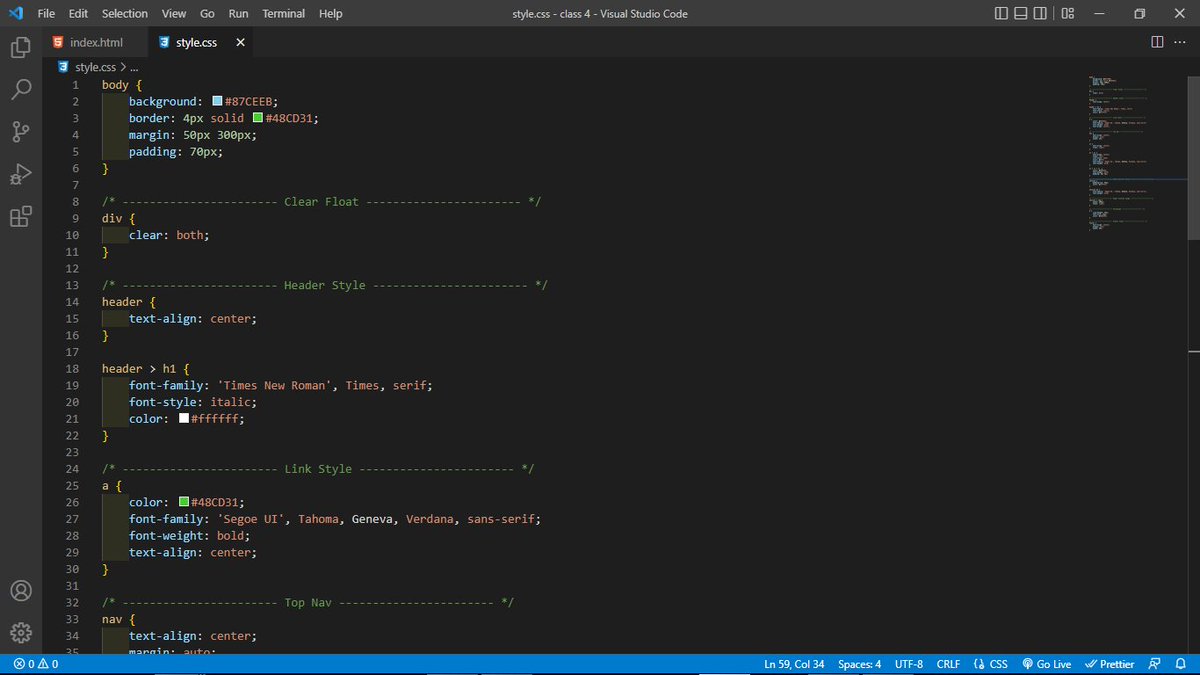Close the style.css tab
The image size is (1200, 675).
tap(240, 42)
